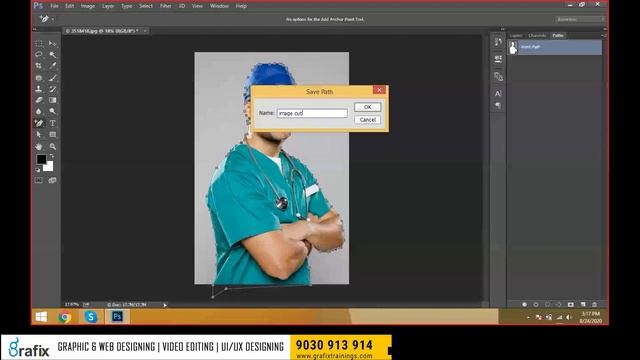Select the Crop tool
Viewport: 640px width, 360px height.
tap(39, 66)
